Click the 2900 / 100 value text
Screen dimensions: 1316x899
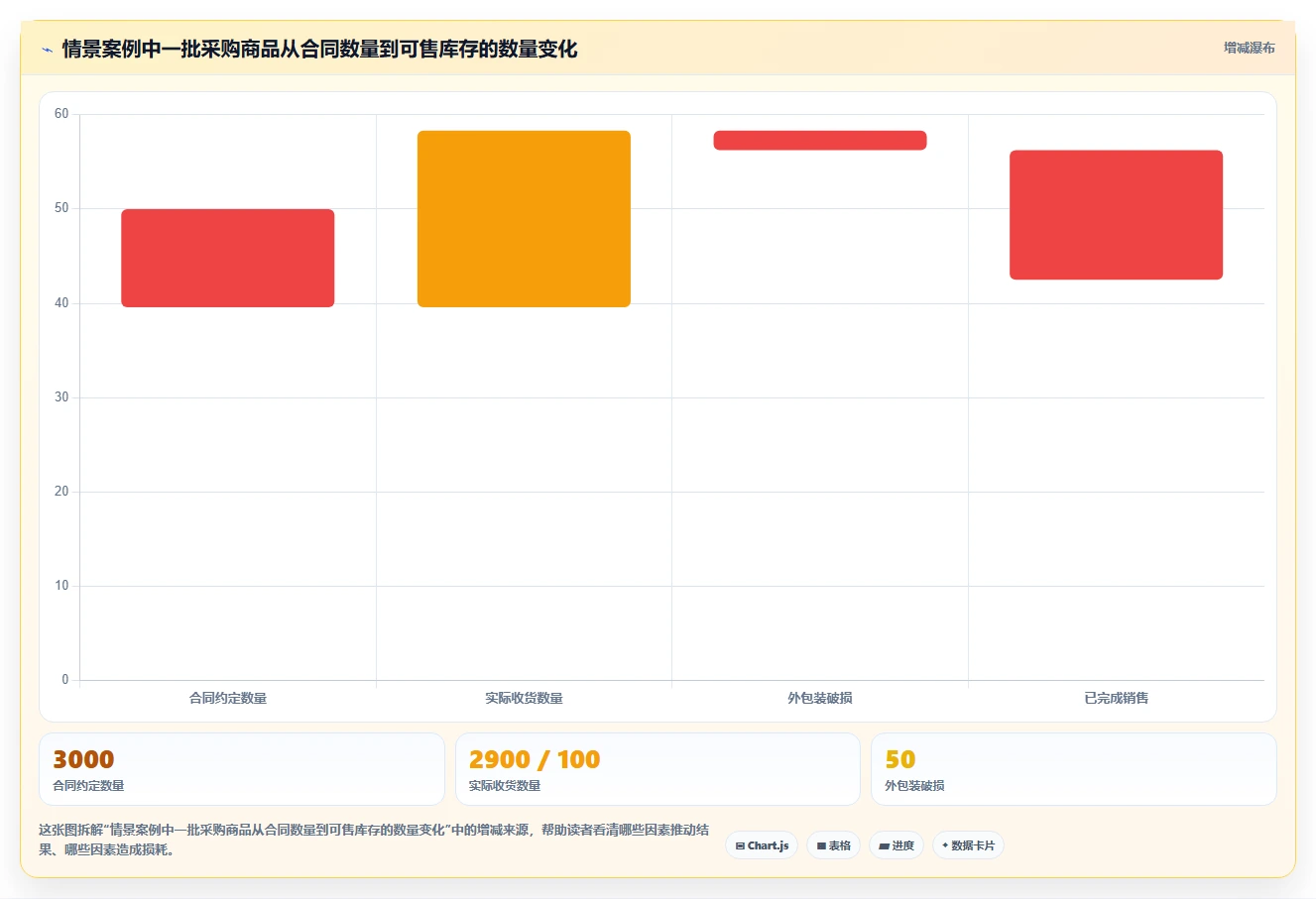point(535,759)
